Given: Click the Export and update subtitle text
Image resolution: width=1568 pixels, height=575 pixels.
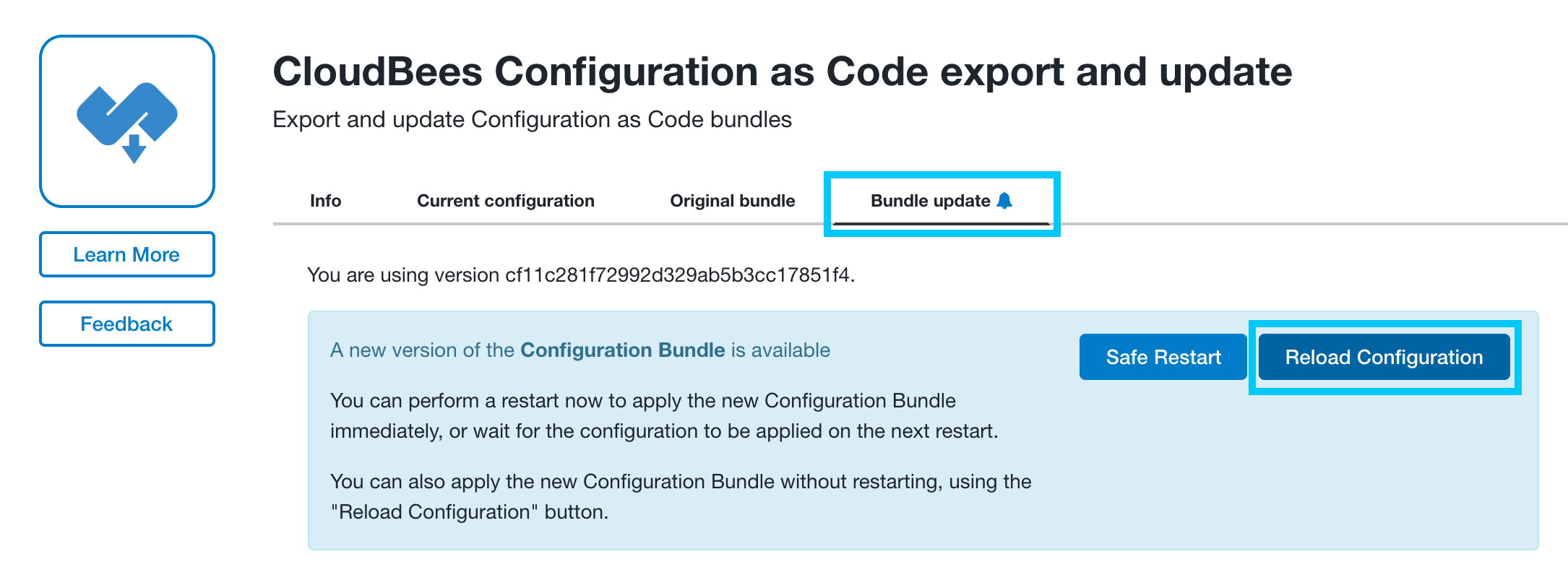Looking at the screenshot, I should point(532,119).
